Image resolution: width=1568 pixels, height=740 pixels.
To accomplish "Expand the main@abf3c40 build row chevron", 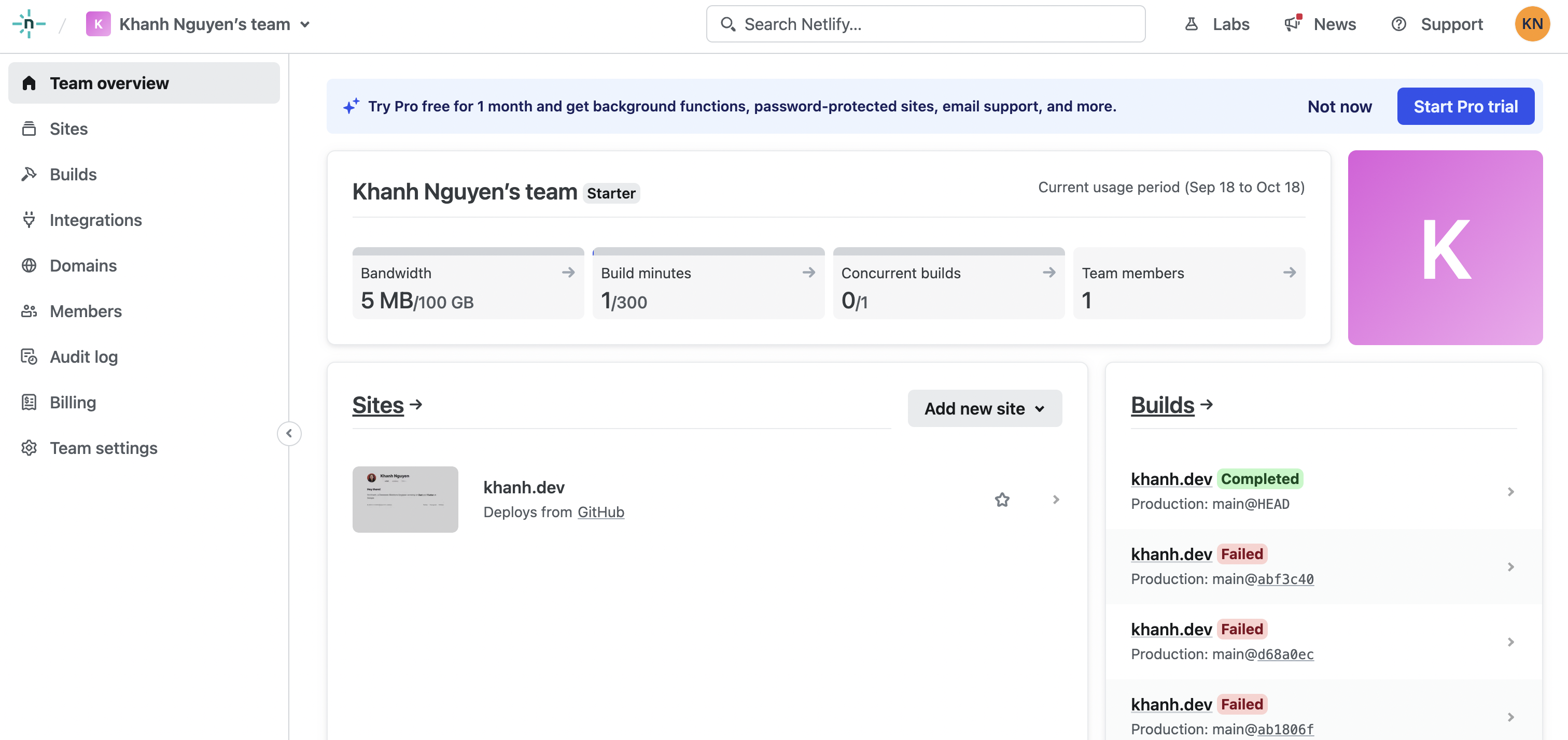I will coord(1511,566).
